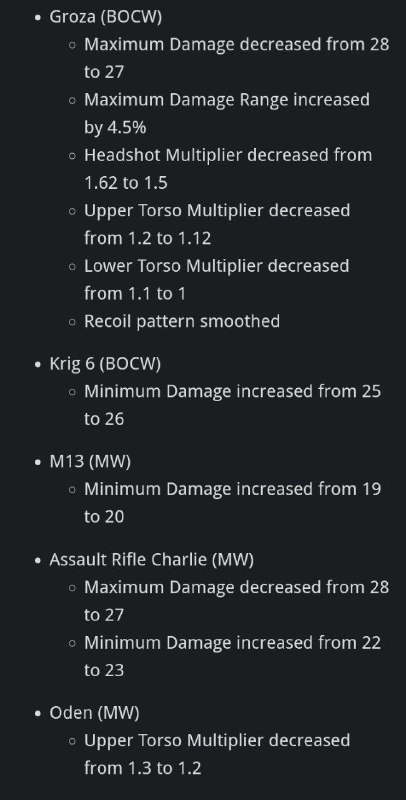Click the Oden (MW) heading
This screenshot has height=800, width=406.
click(94, 713)
